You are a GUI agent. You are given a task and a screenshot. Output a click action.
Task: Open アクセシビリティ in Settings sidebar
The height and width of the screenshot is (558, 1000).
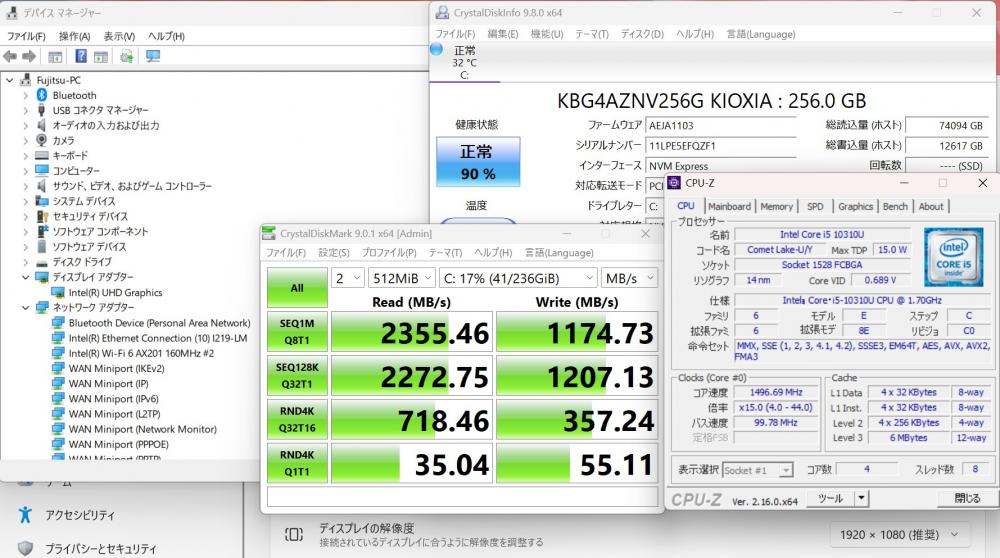coord(80,515)
